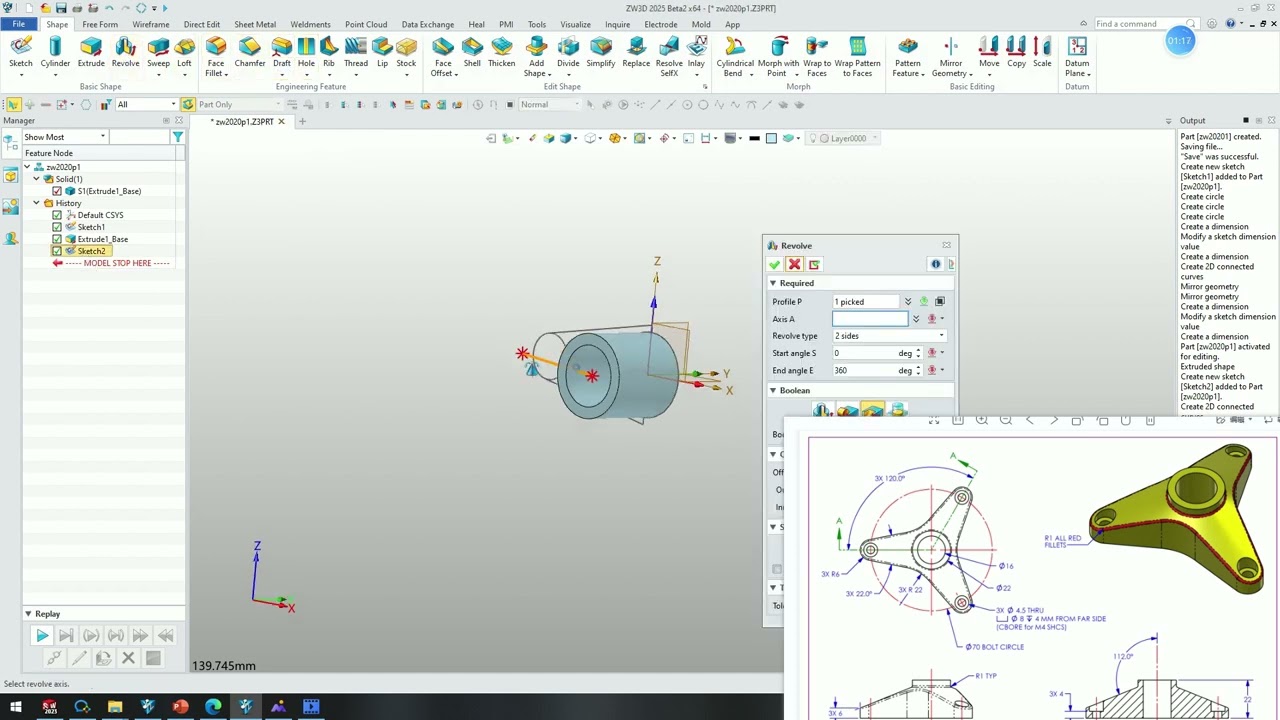
Task: Choose the Copy tool in Basic Editing
Action: click(1016, 53)
